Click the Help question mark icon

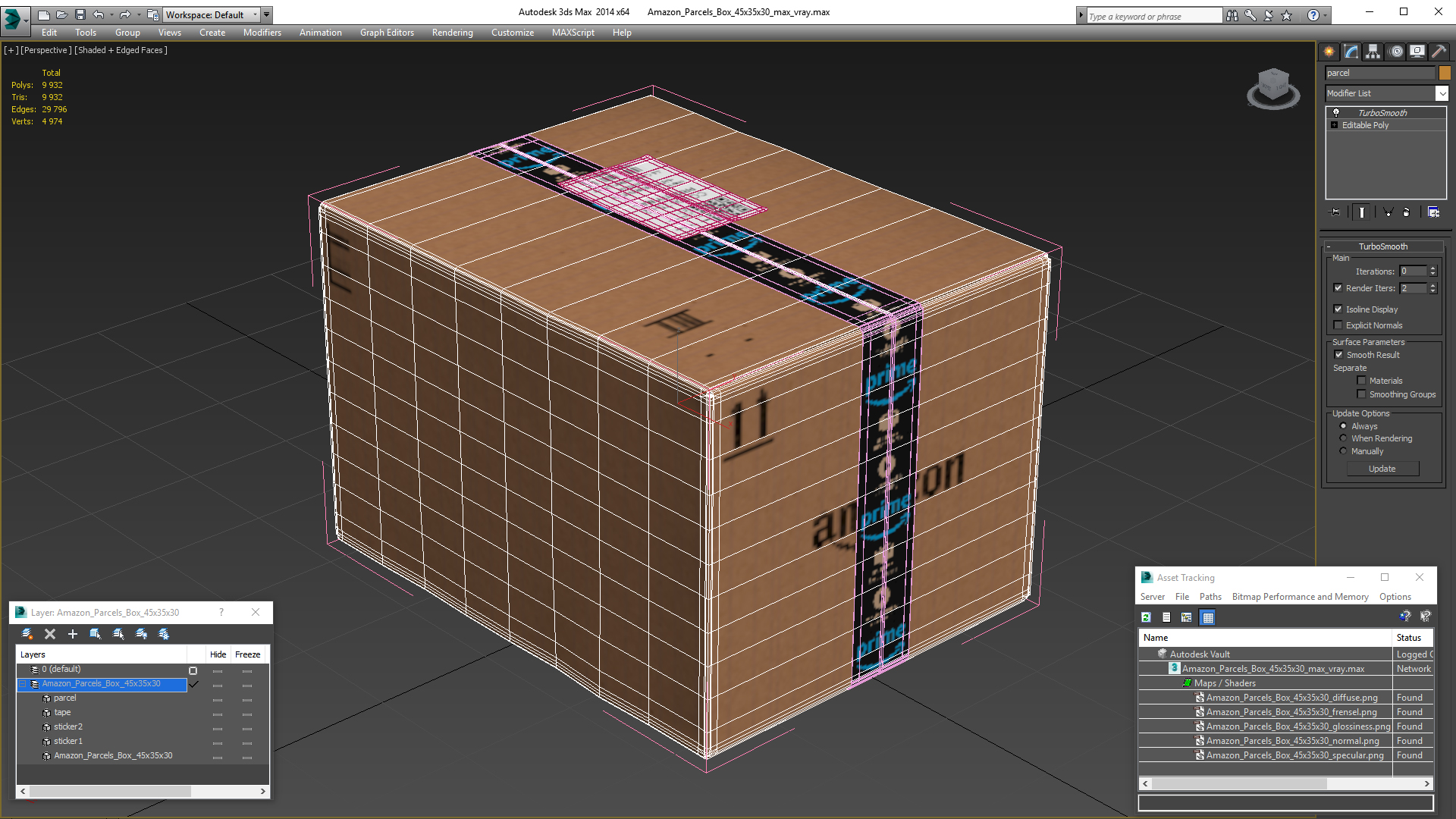1313,15
